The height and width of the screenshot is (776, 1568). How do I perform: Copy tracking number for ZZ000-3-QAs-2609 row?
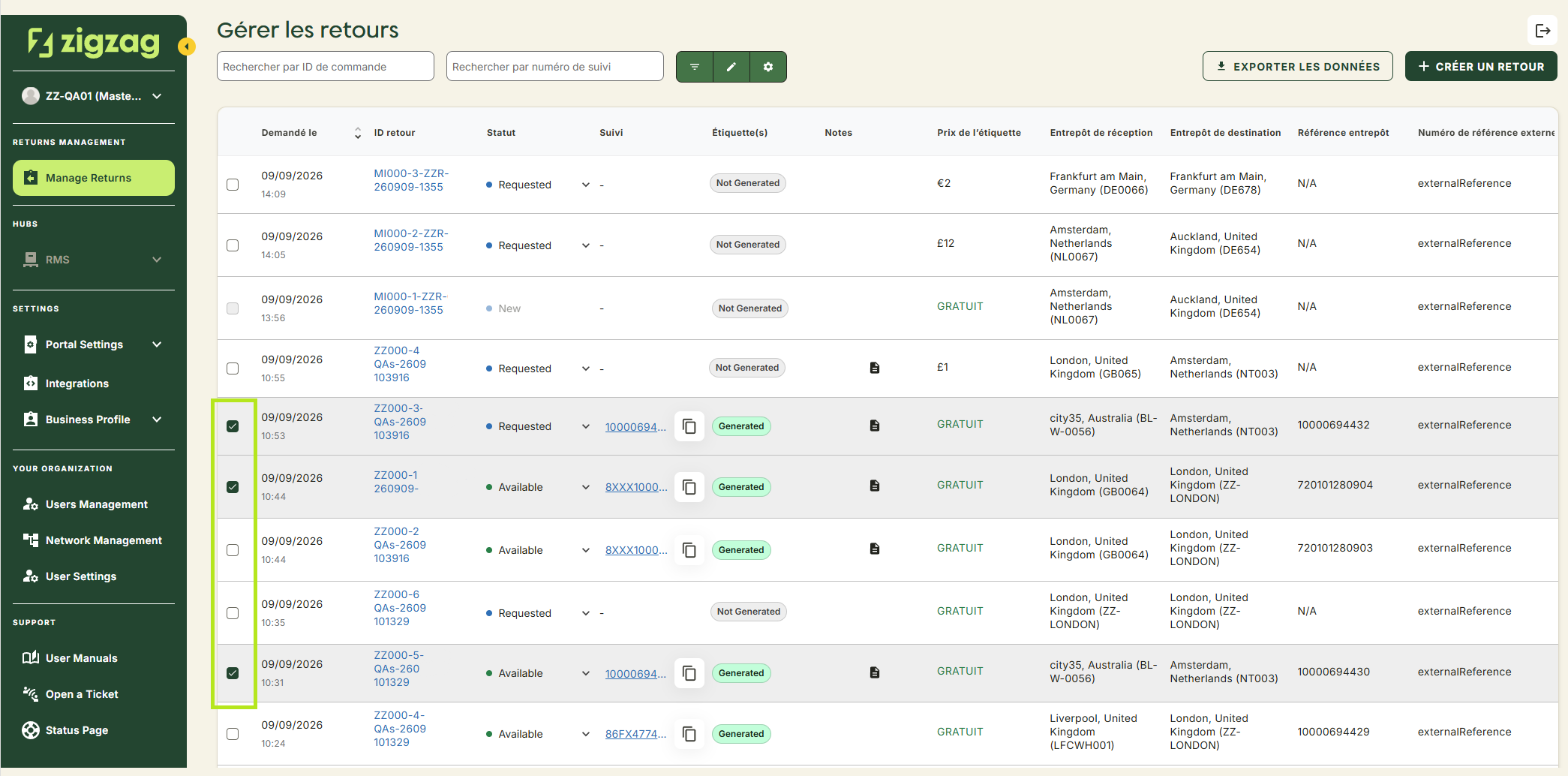689,426
